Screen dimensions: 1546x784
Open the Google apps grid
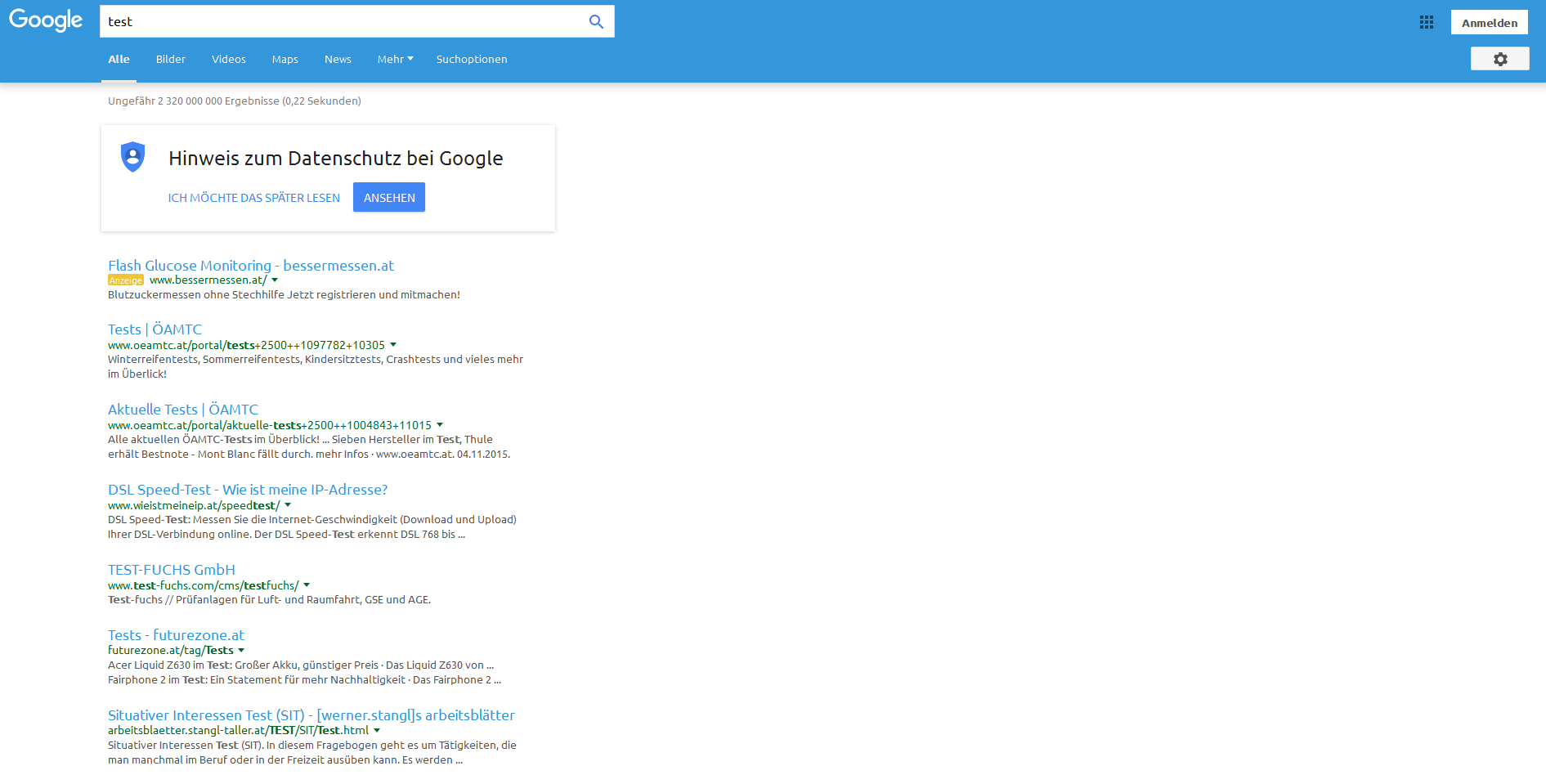pyautogui.click(x=1427, y=22)
